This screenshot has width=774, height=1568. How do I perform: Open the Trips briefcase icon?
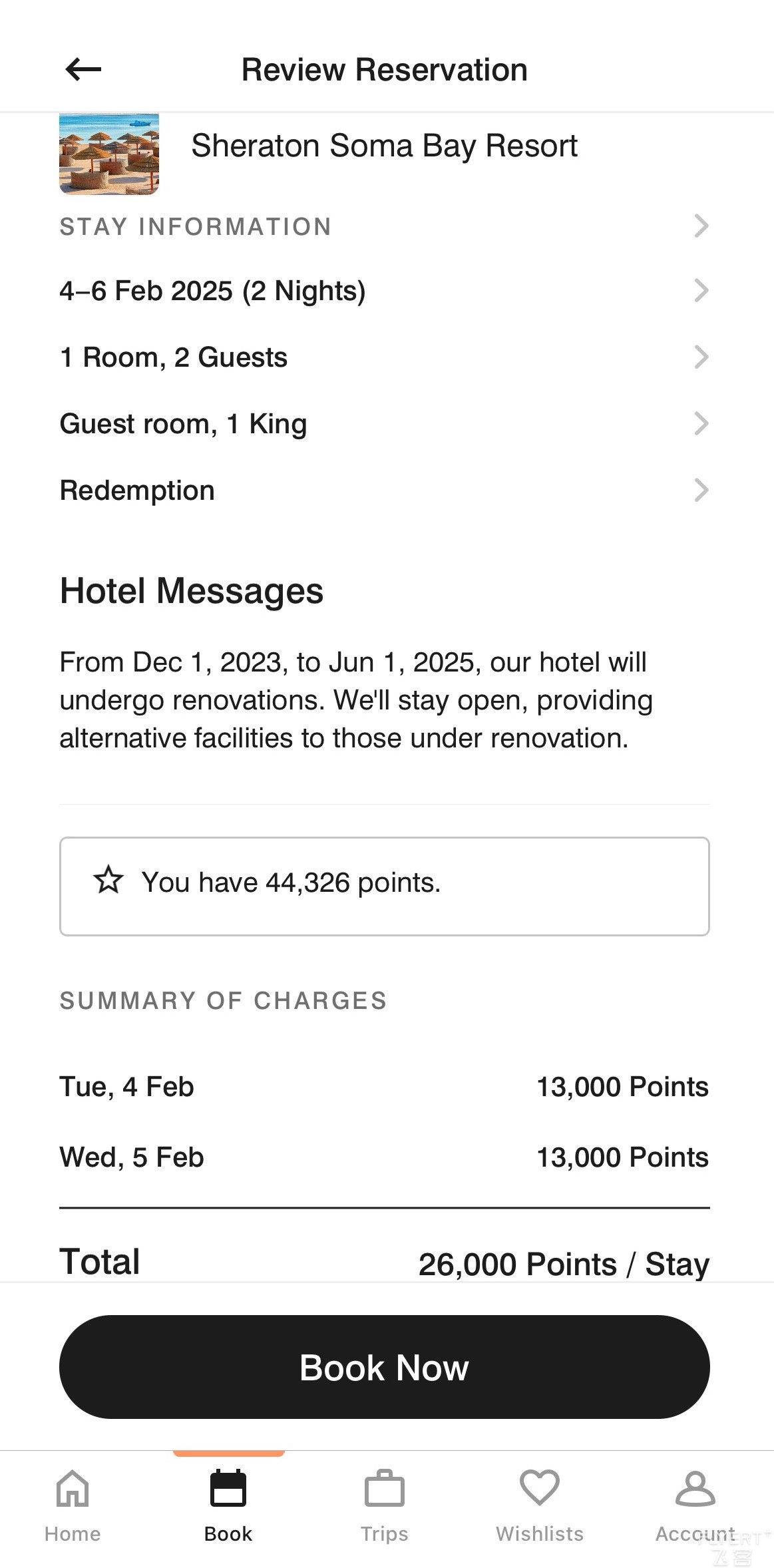(x=384, y=1489)
